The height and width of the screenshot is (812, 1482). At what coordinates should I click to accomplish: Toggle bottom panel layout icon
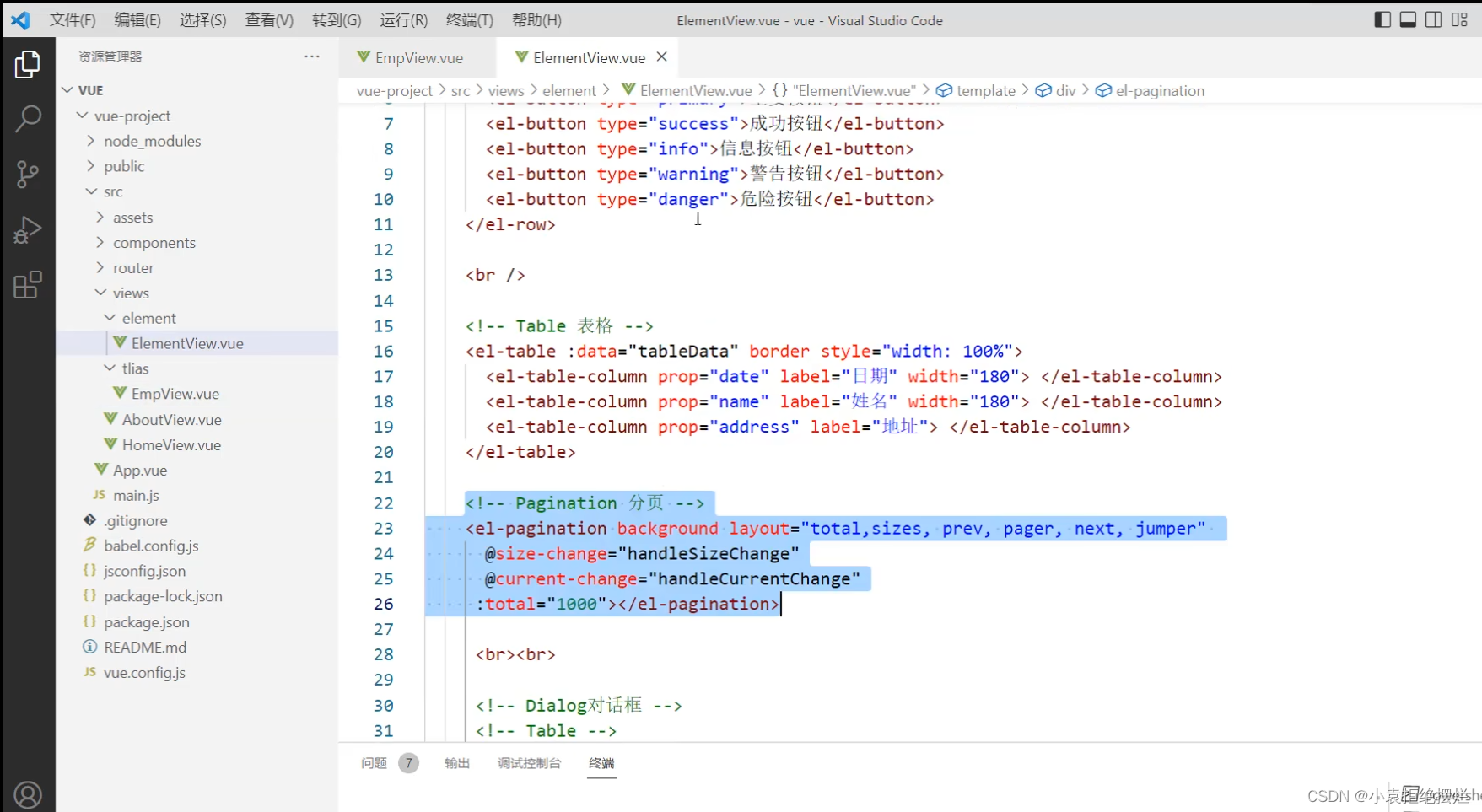tap(1408, 19)
